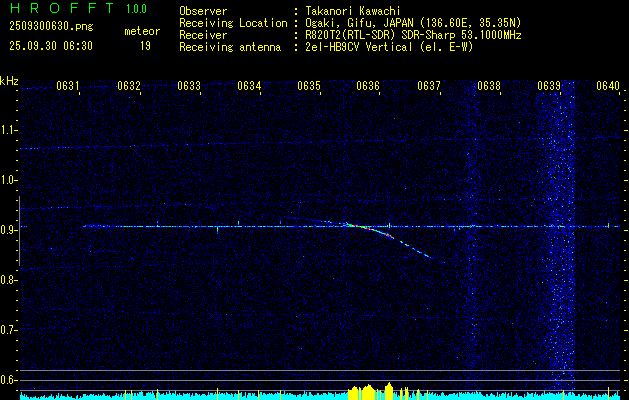Viewport: 629px width, 400px height.
Task: Click the Receiver field label
Action: (x=203, y=35)
